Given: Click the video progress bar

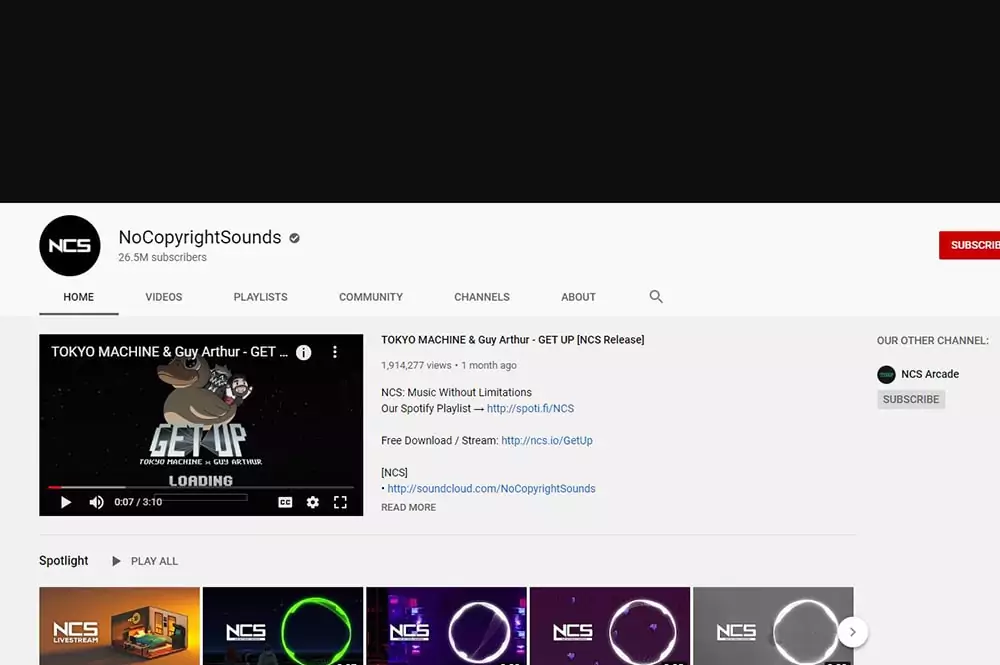Looking at the screenshot, I should point(201,487).
